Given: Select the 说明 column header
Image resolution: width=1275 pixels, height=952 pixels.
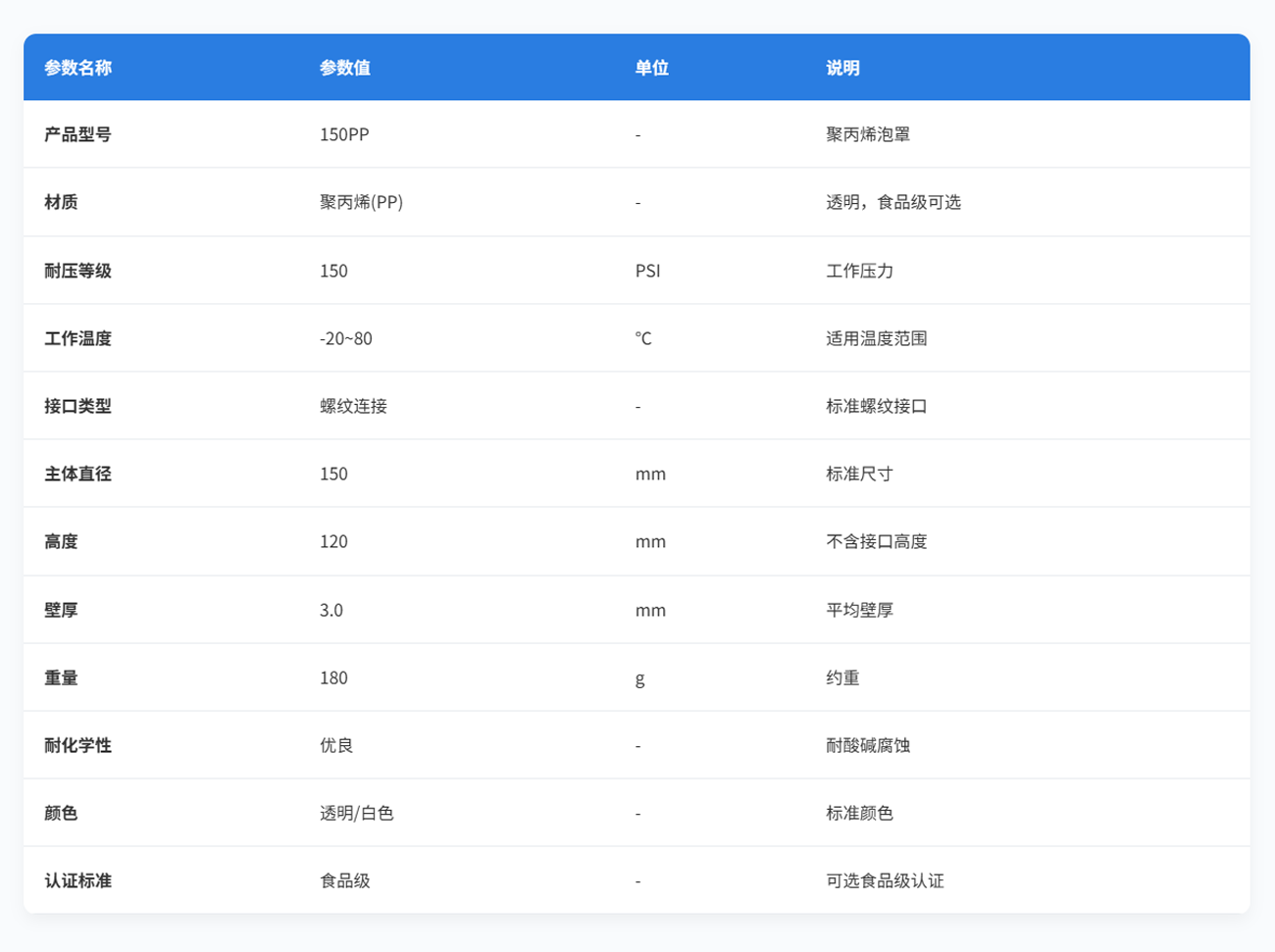Looking at the screenshot, I should point(842,68).
